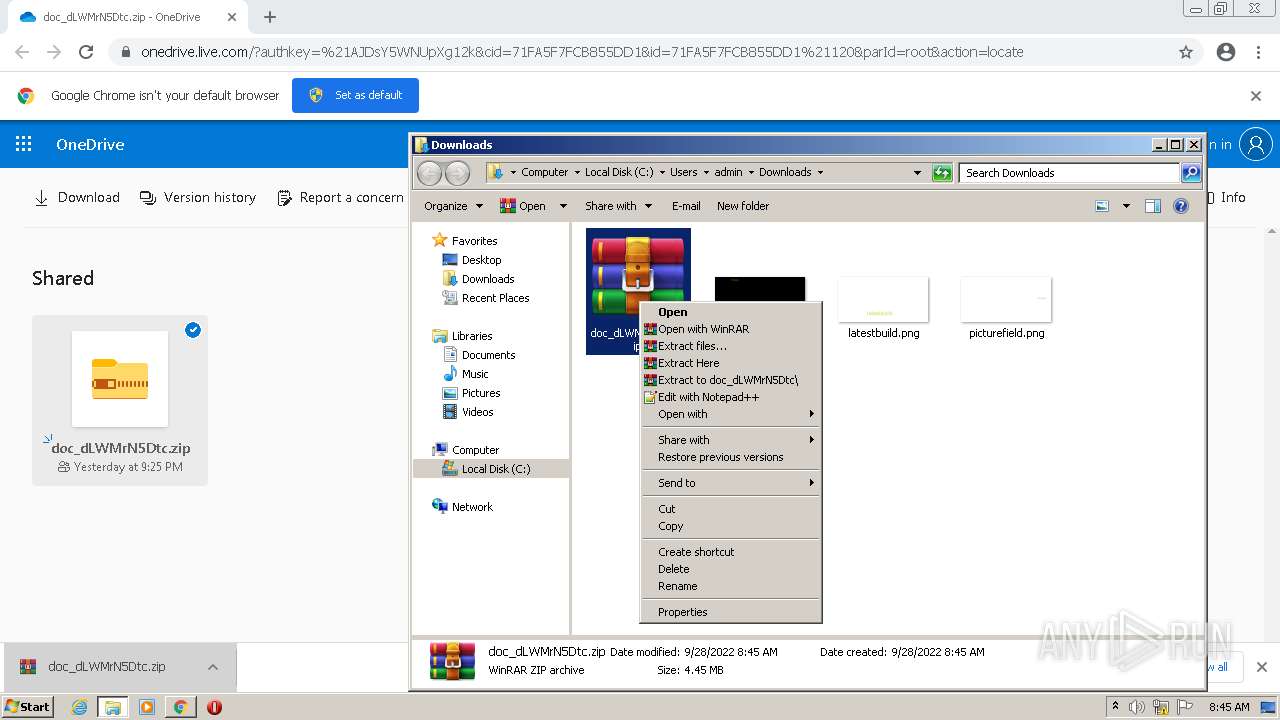Select Cut in context menu
The width and height of the screenshot is (1280, 720).
pyautogui.click(x=731, y=509)
